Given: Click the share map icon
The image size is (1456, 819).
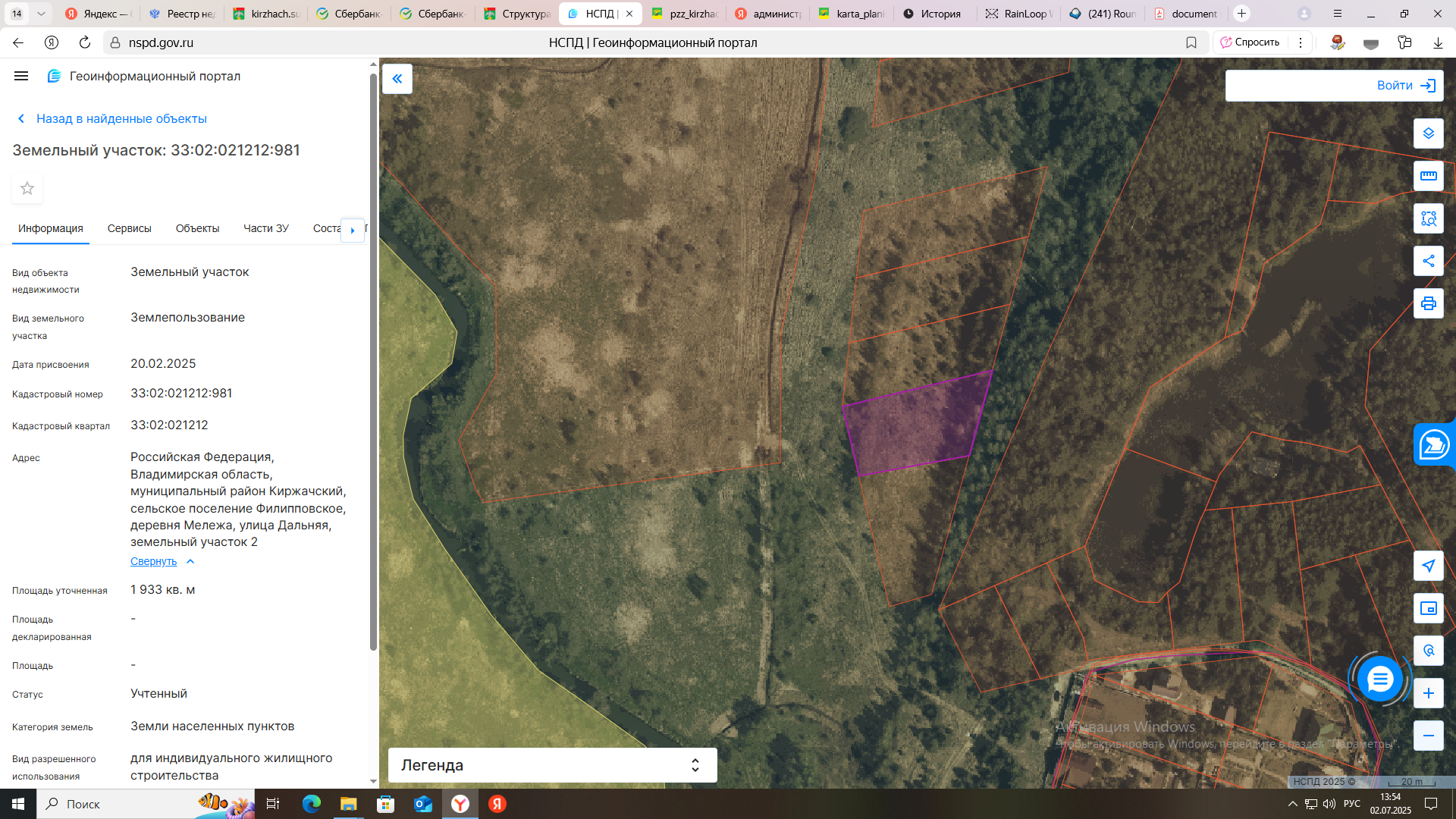Looking at the screenshot, I should (1428, 261).
